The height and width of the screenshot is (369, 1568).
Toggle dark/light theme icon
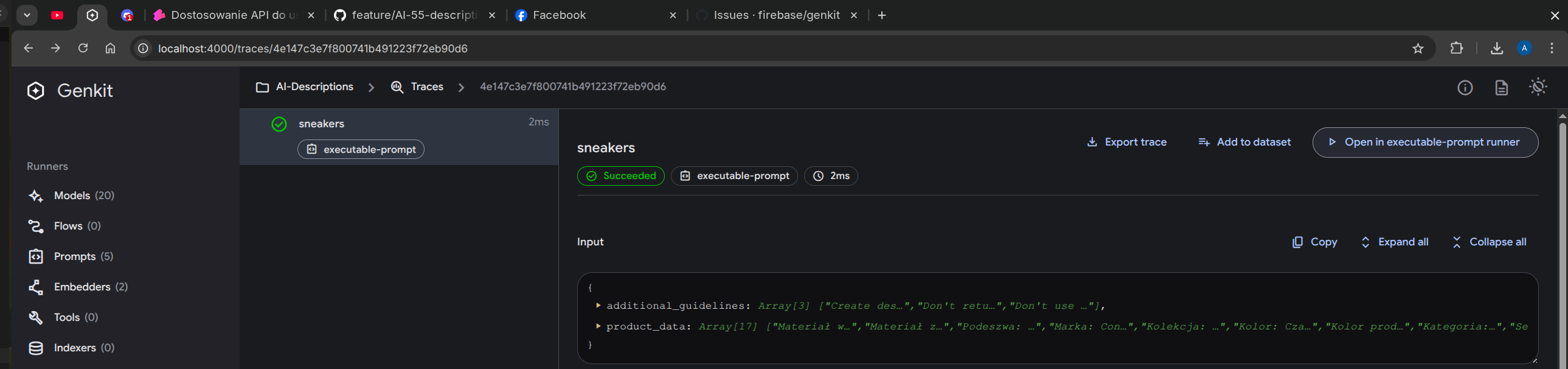tap(1538, 87)
